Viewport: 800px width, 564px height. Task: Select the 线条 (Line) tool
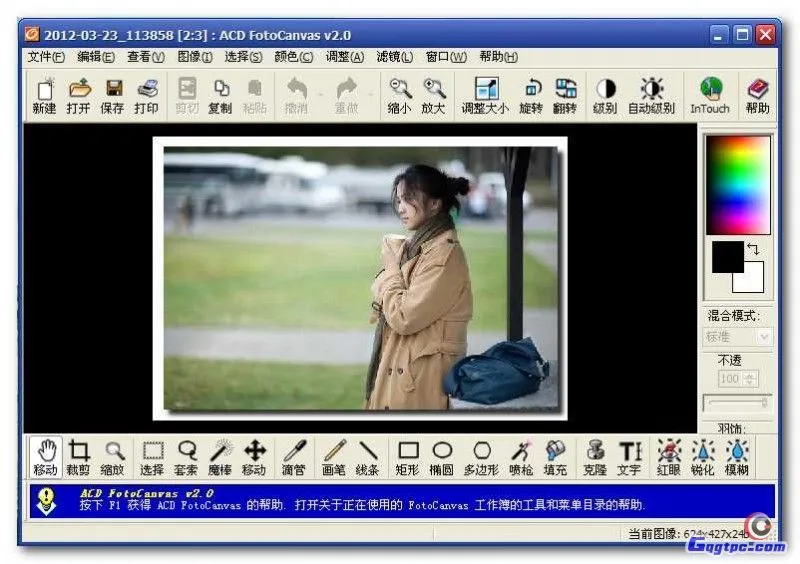click(x=367, y=457)
